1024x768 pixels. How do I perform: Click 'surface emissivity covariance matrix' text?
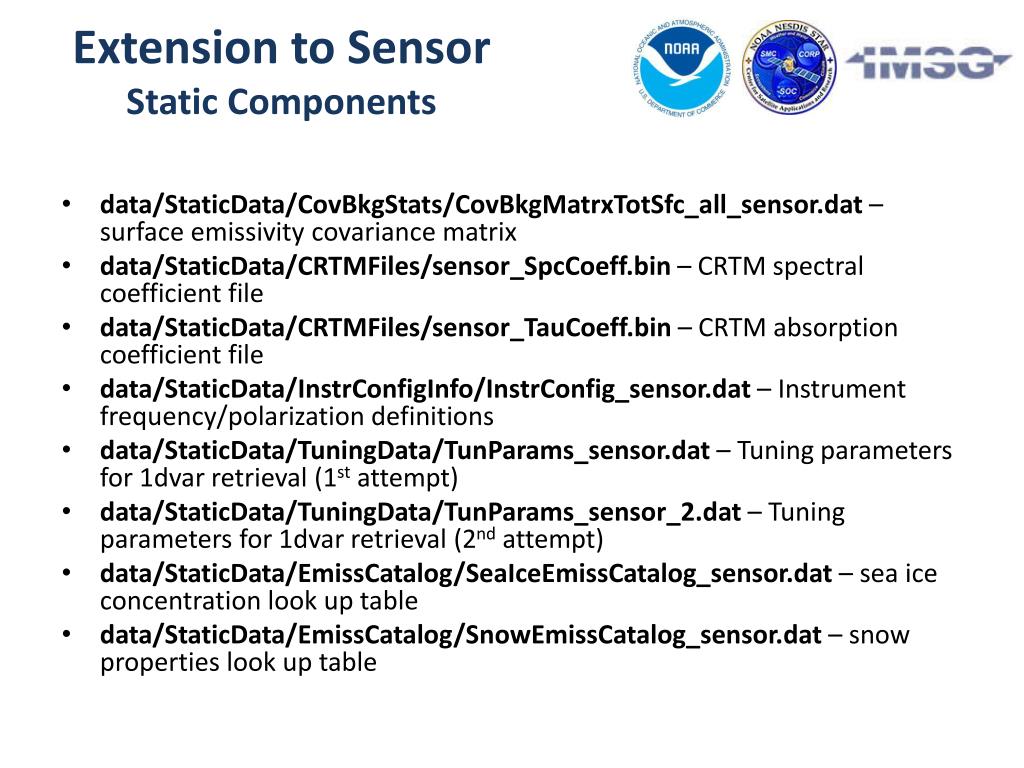tap(308, 233)
